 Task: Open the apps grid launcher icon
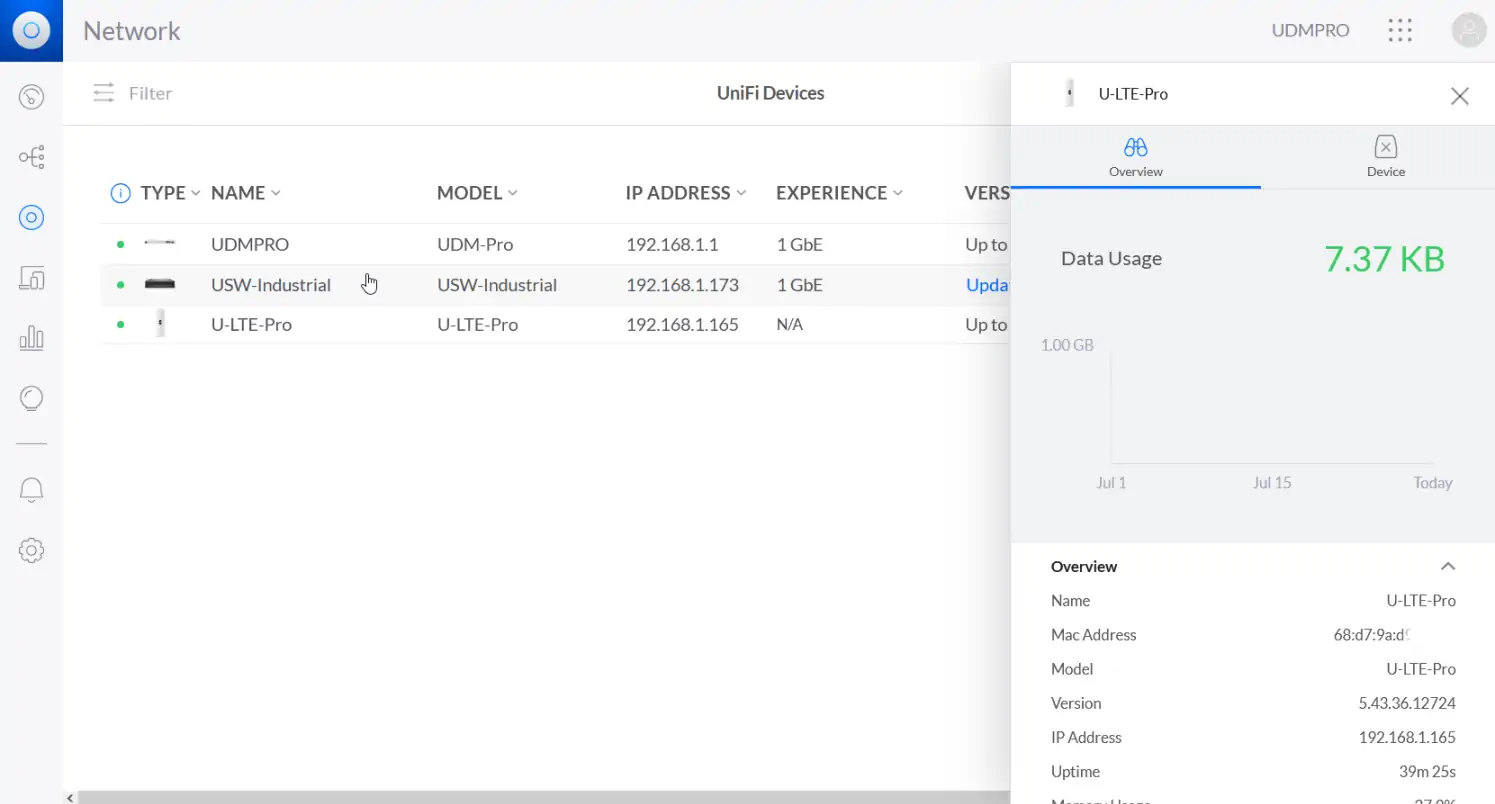[x=1400, y=31]
